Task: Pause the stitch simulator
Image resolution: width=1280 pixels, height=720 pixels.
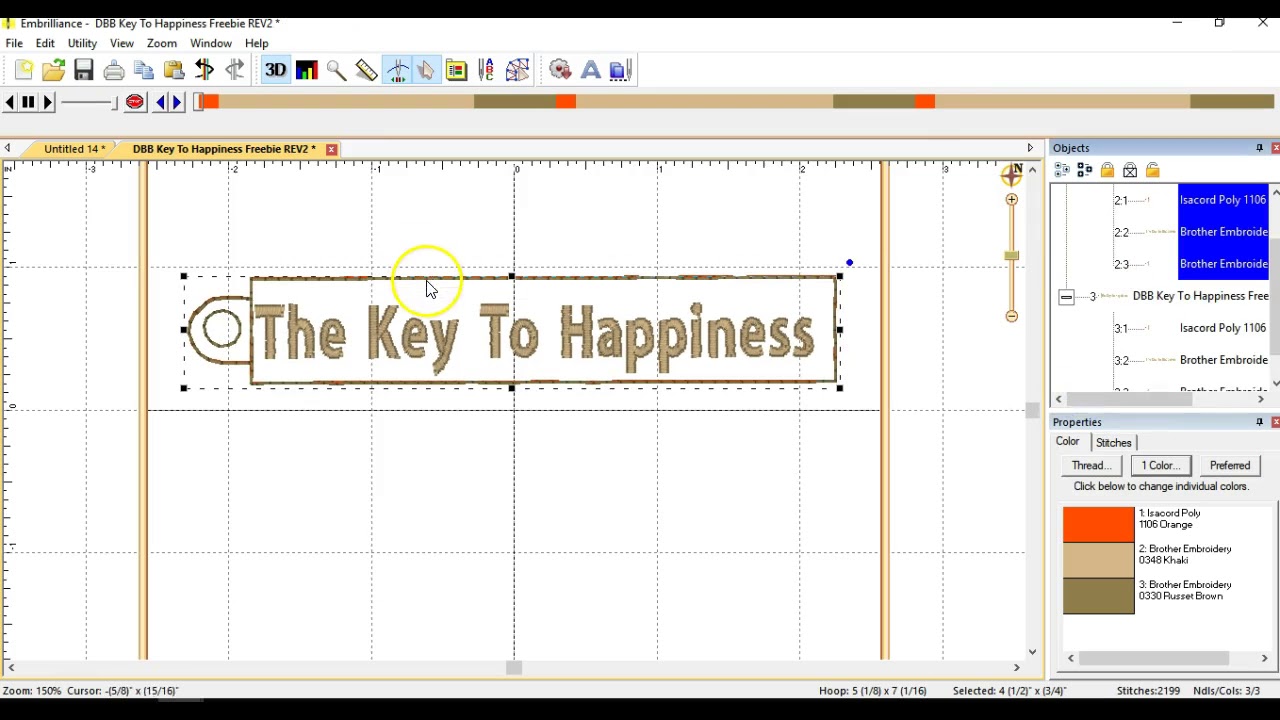Action: tap(28, 102)
